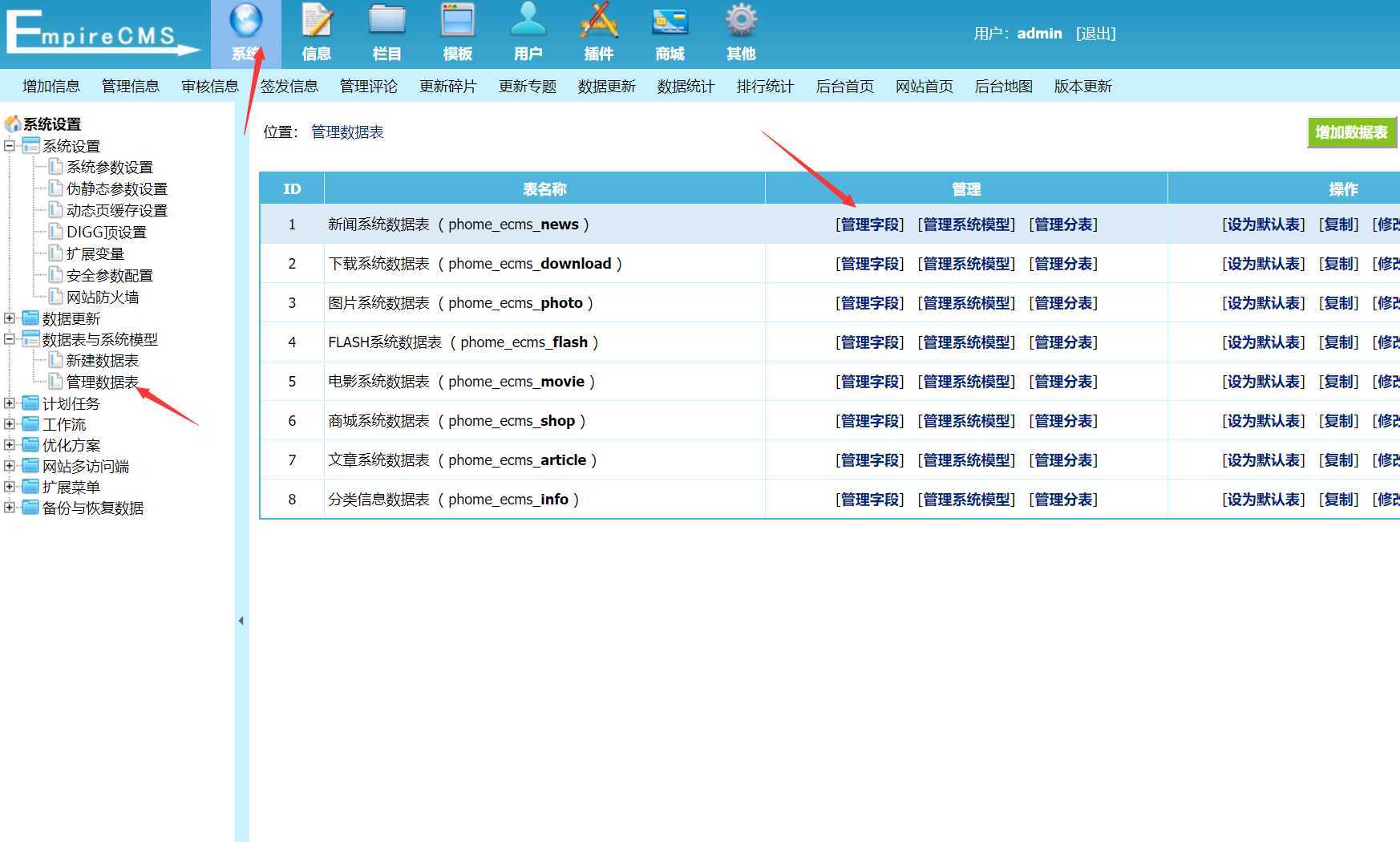This screenshot has width=1400, height=842.
Task: Open the 其他 gear icon
Action: pyautogui.click(x=741, y=22)
